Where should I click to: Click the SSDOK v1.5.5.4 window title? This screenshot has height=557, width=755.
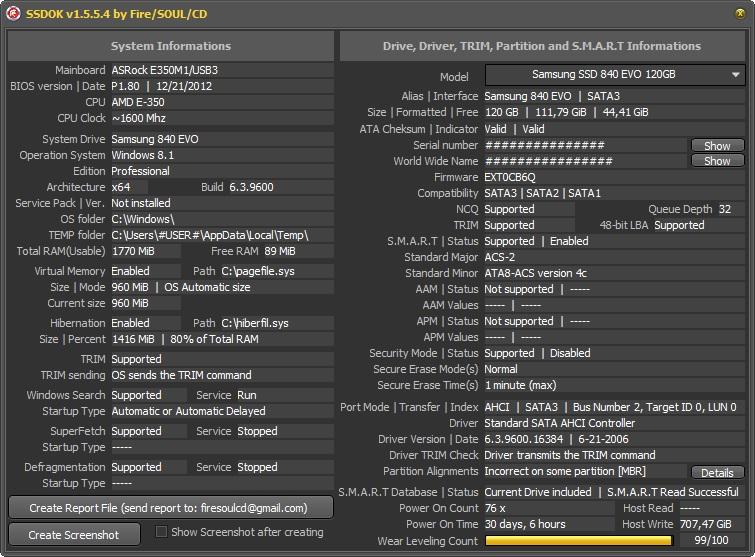tap(117, 13)
